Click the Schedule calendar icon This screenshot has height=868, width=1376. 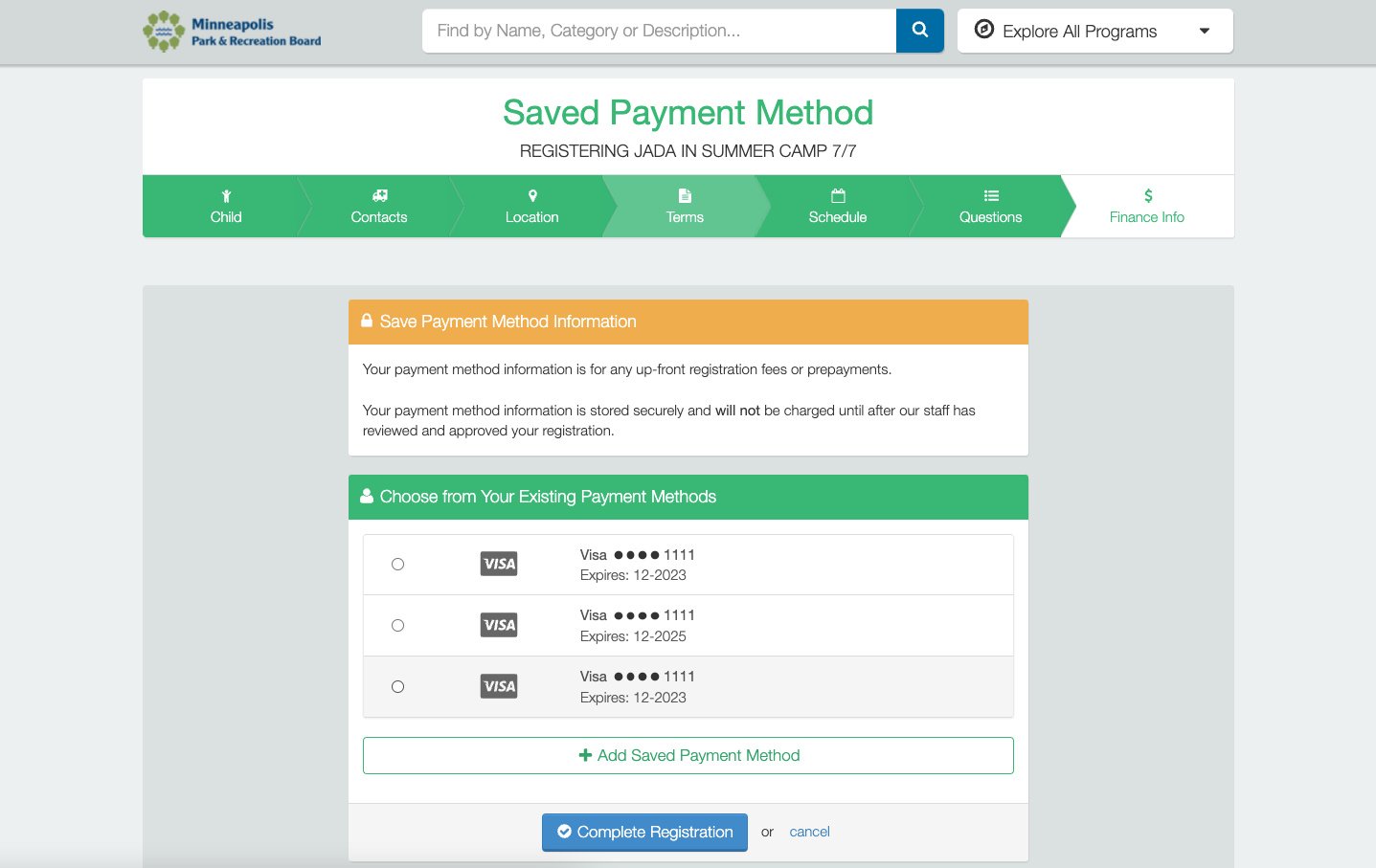(x=838, y=196)
